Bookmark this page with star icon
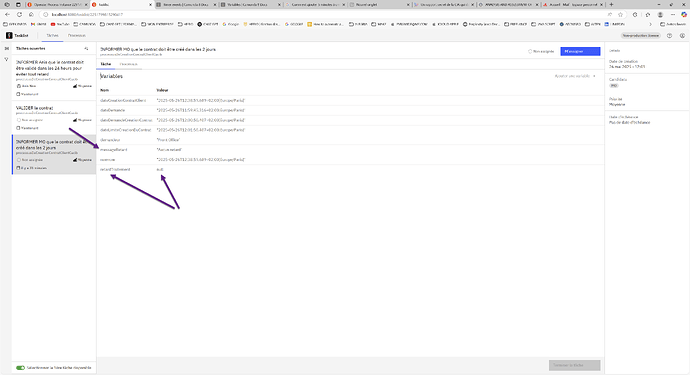The image size is (690, 375). 620,15
